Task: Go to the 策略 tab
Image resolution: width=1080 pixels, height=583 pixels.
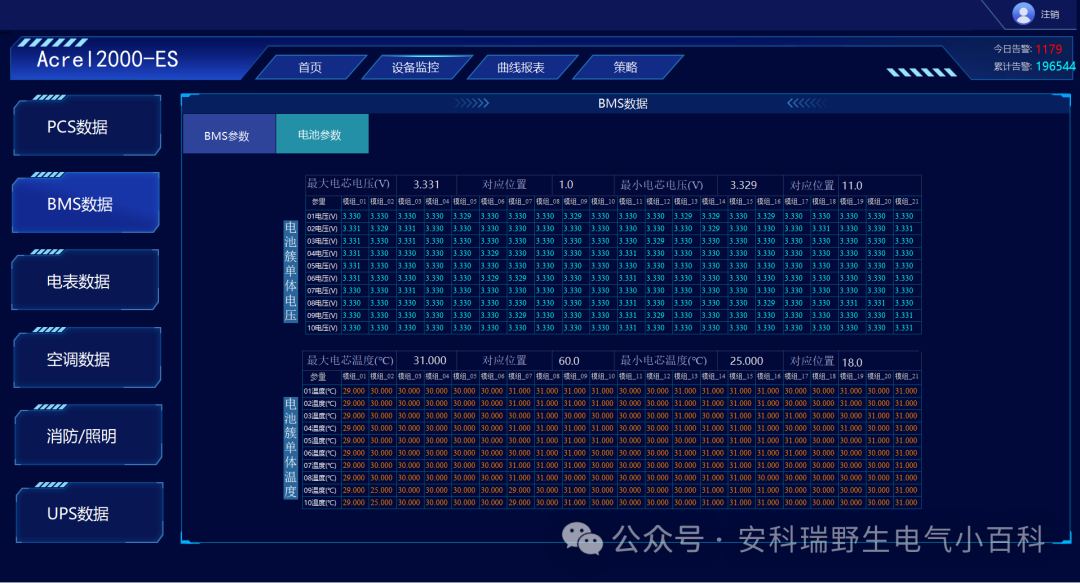Action: pyautogui.click(x=625, y=68)
